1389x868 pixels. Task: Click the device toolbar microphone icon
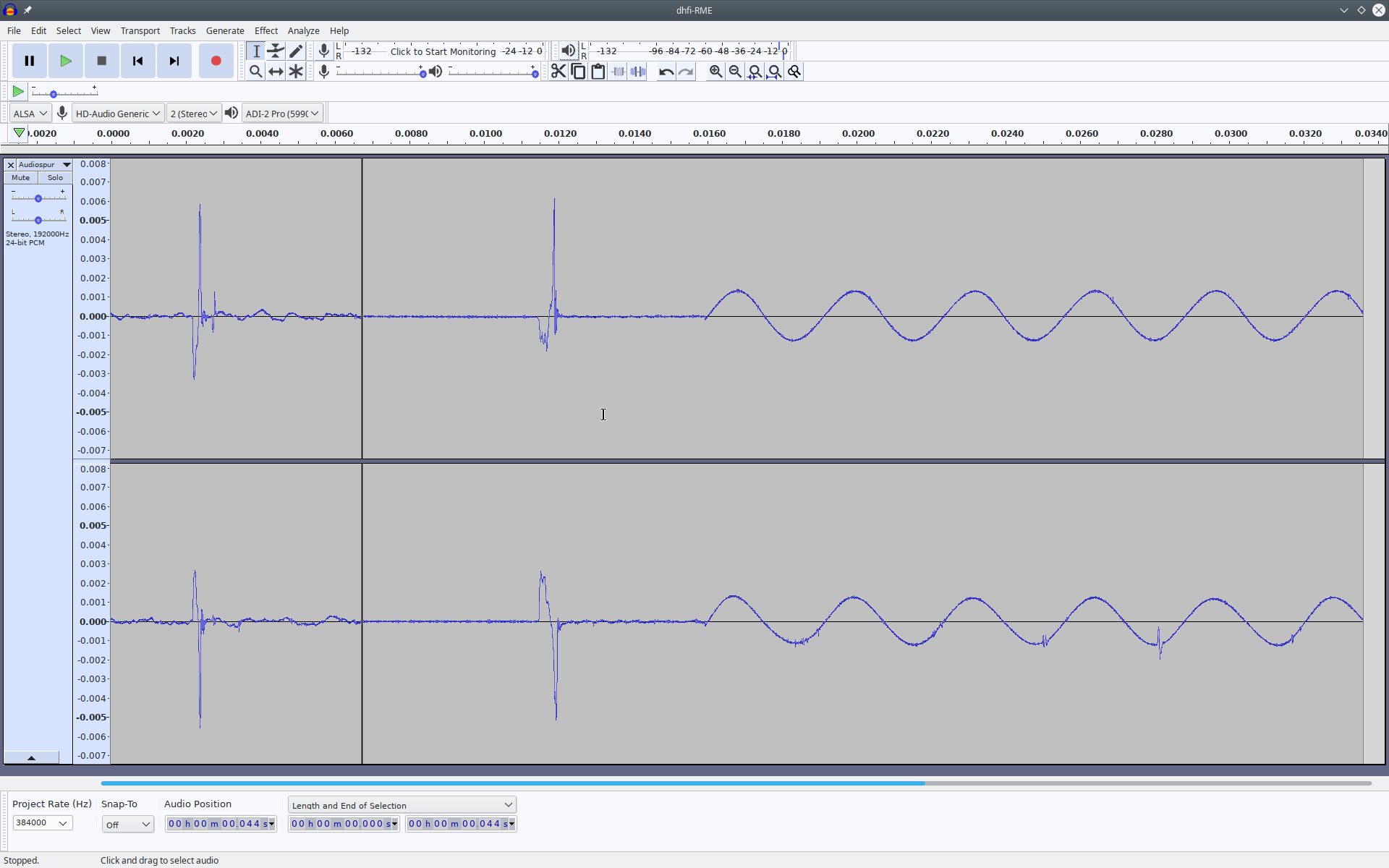(62, 113)
